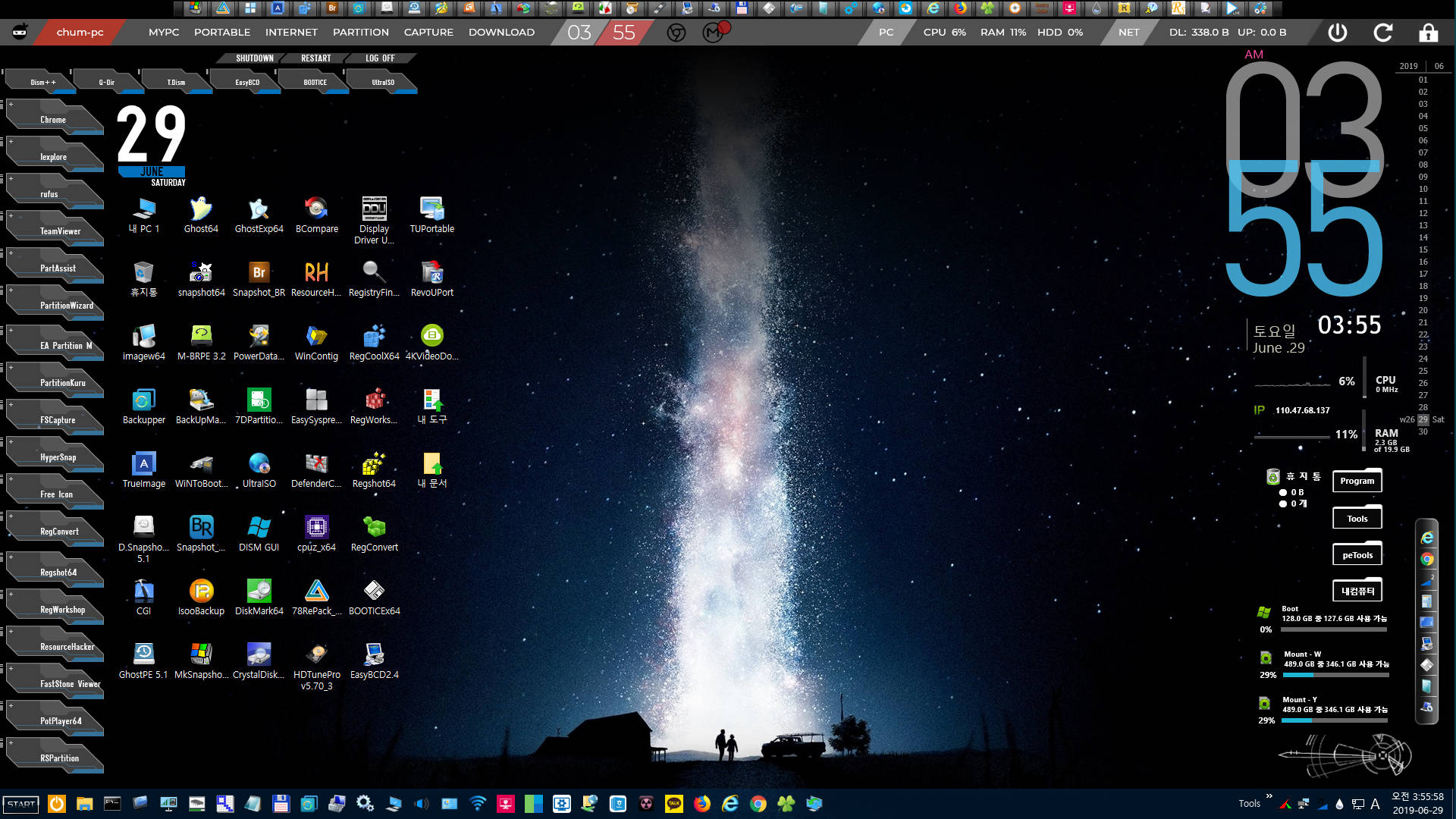The image size is (1456, 819).
Task: Click the SHUTDOWN button
Action: coord(254,58)
